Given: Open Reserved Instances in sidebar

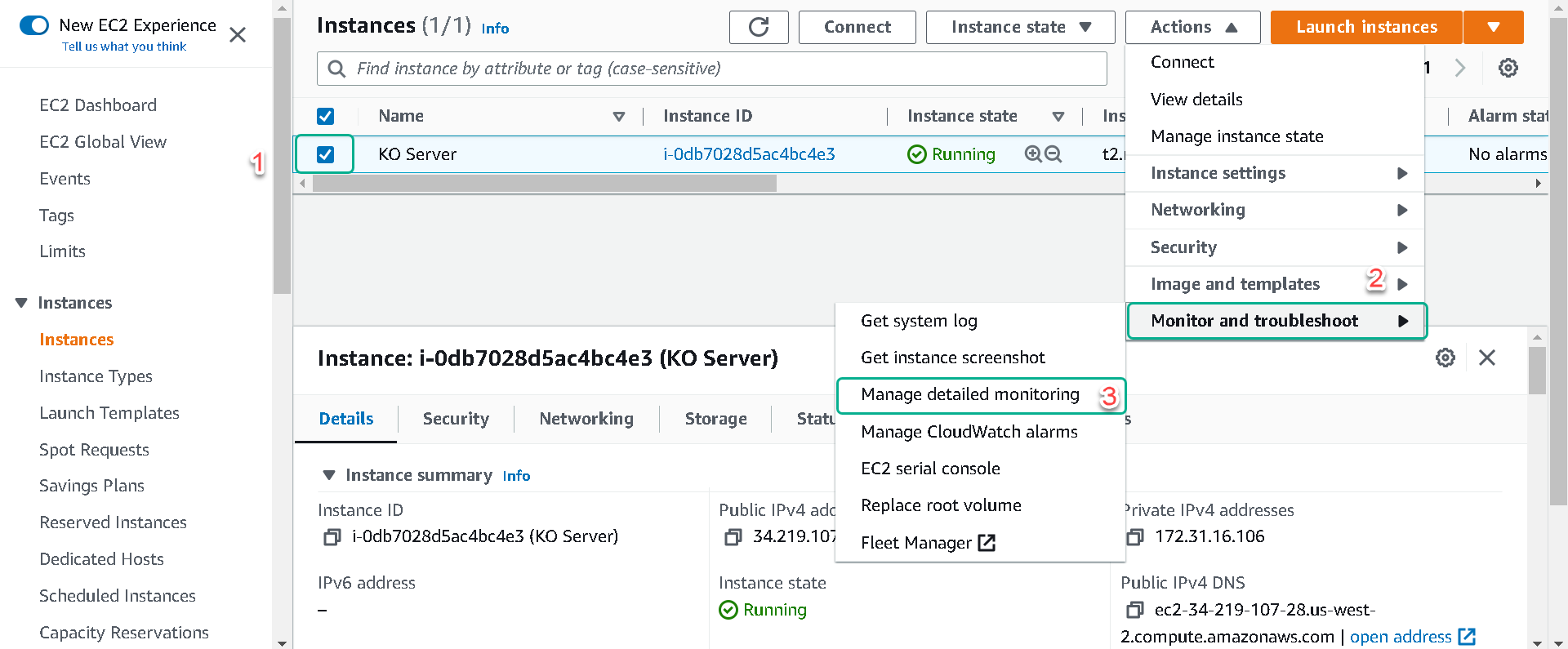Looking at the screenshot, I should tap(113, 522).
